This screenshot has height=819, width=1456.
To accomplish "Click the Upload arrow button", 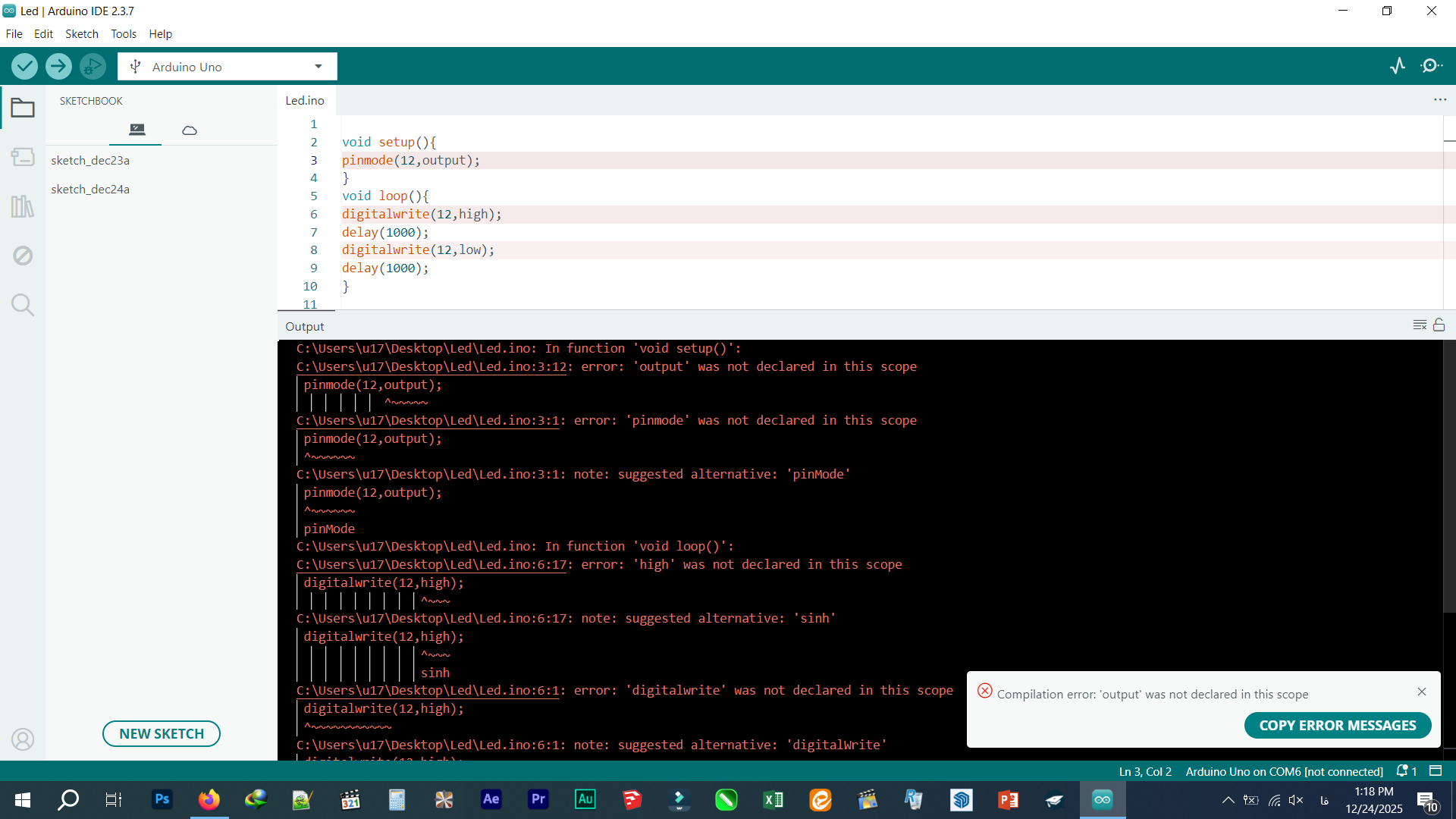I will [x=58, y=67].
